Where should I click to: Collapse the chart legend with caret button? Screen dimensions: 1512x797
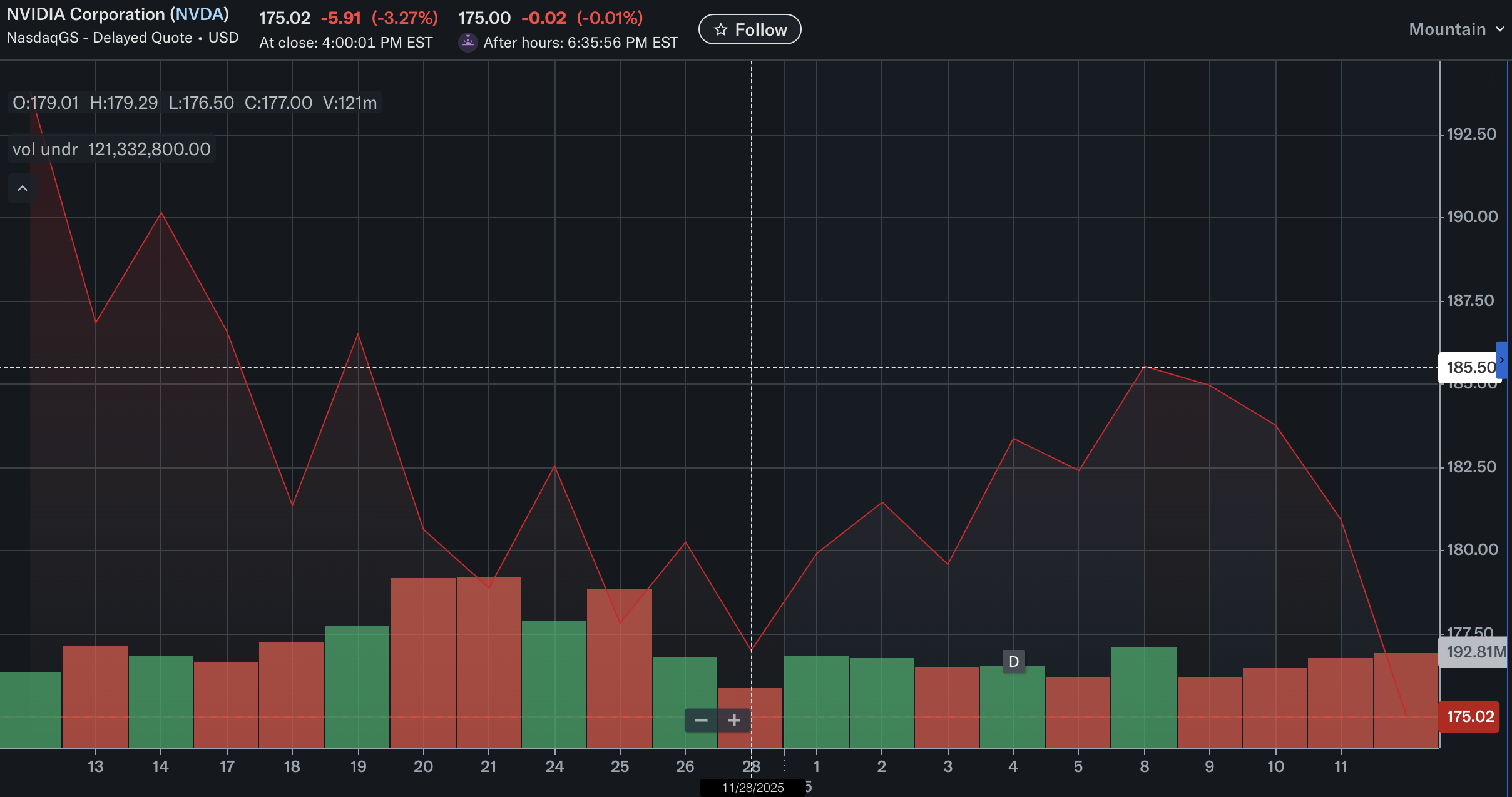point(23,188)
